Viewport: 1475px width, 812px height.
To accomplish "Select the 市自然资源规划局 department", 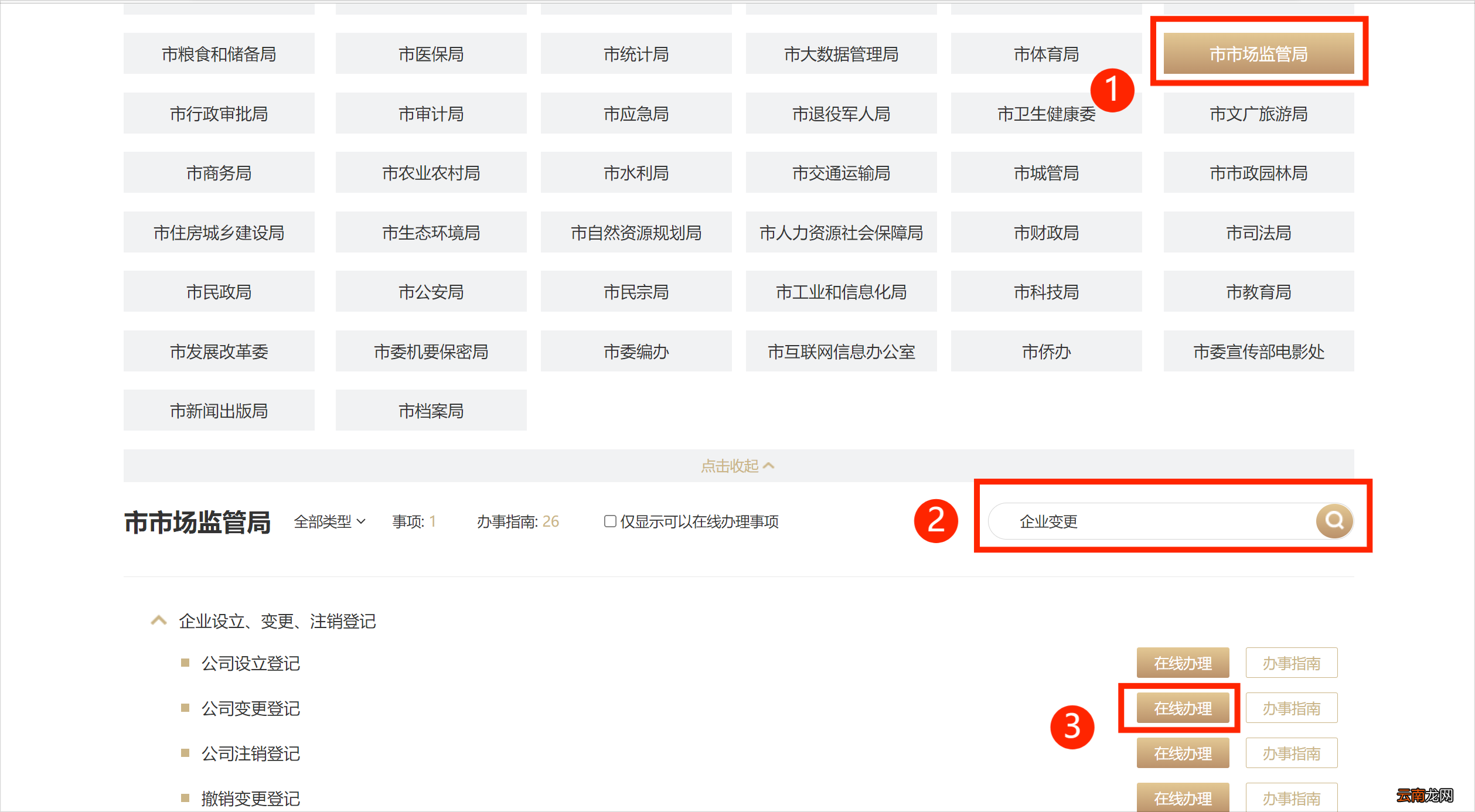I will 636,232.
